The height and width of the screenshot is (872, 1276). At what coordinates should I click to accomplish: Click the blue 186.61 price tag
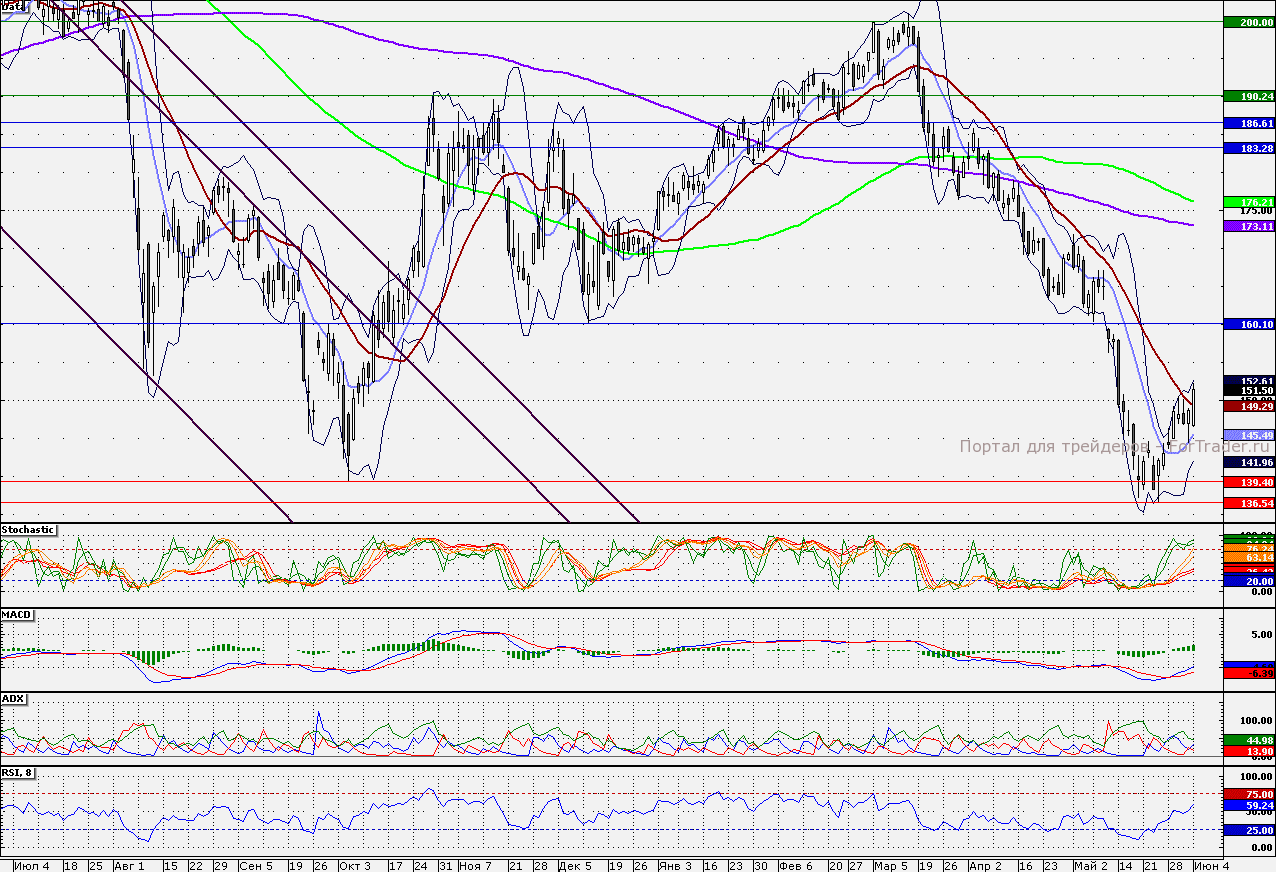pyautogui.click(x=1249, y=123)
